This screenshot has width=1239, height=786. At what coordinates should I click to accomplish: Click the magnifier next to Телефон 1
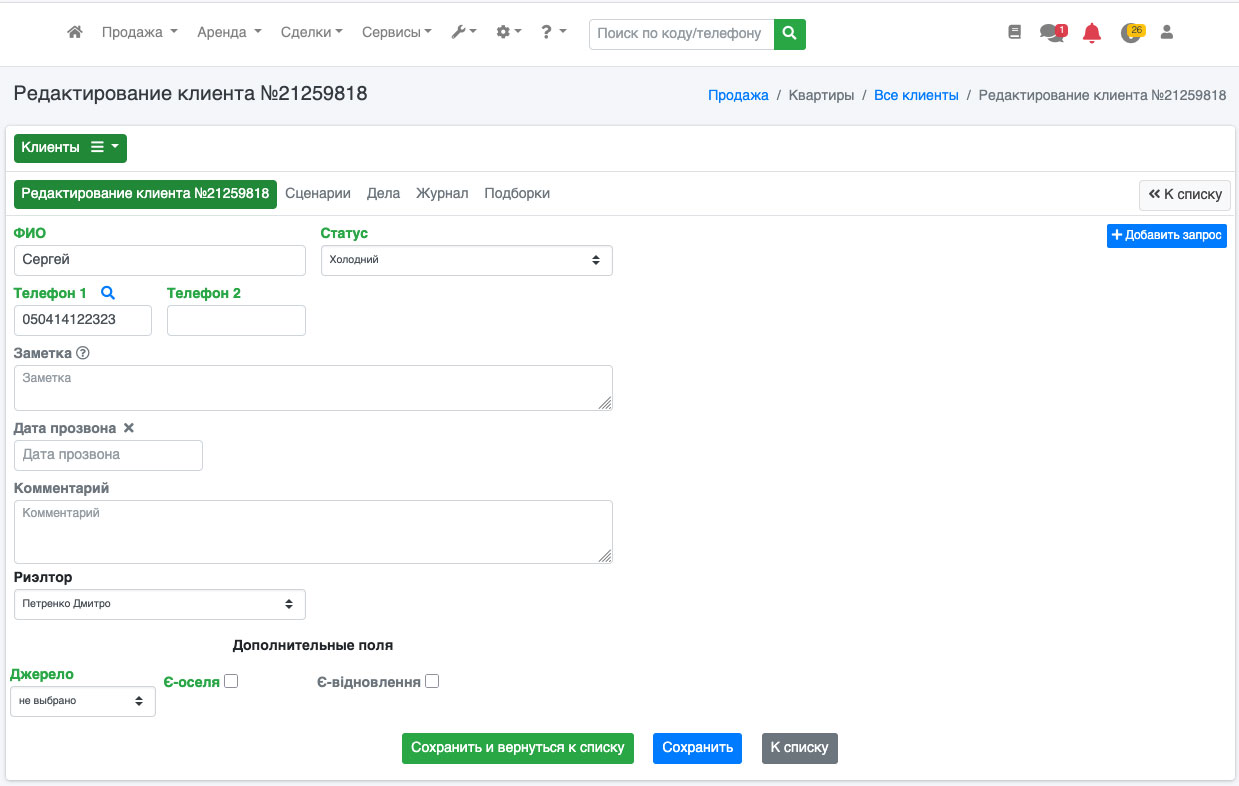(108, 293)
